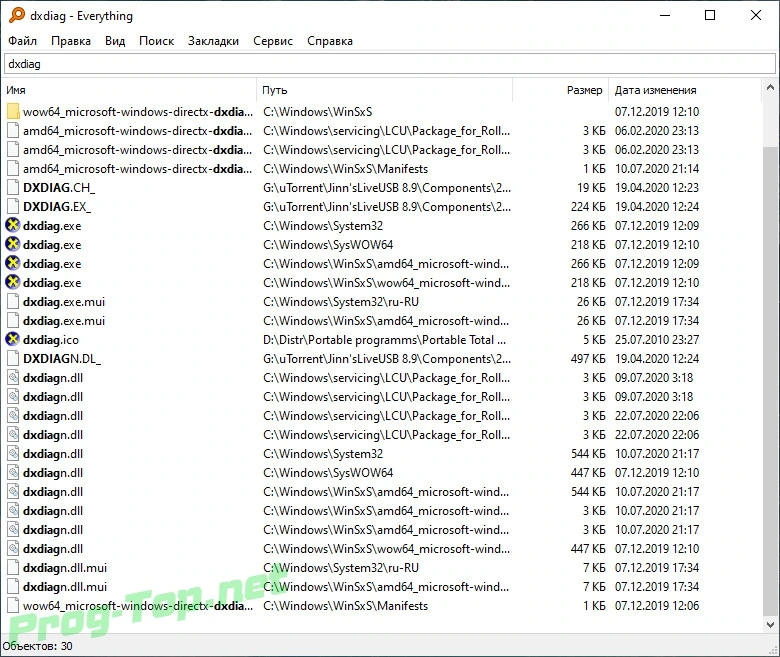780x657 pixels.
Task: Click dxdiagn.dll.mui icon in System32\ru-RU row
Action: point(13,567)
